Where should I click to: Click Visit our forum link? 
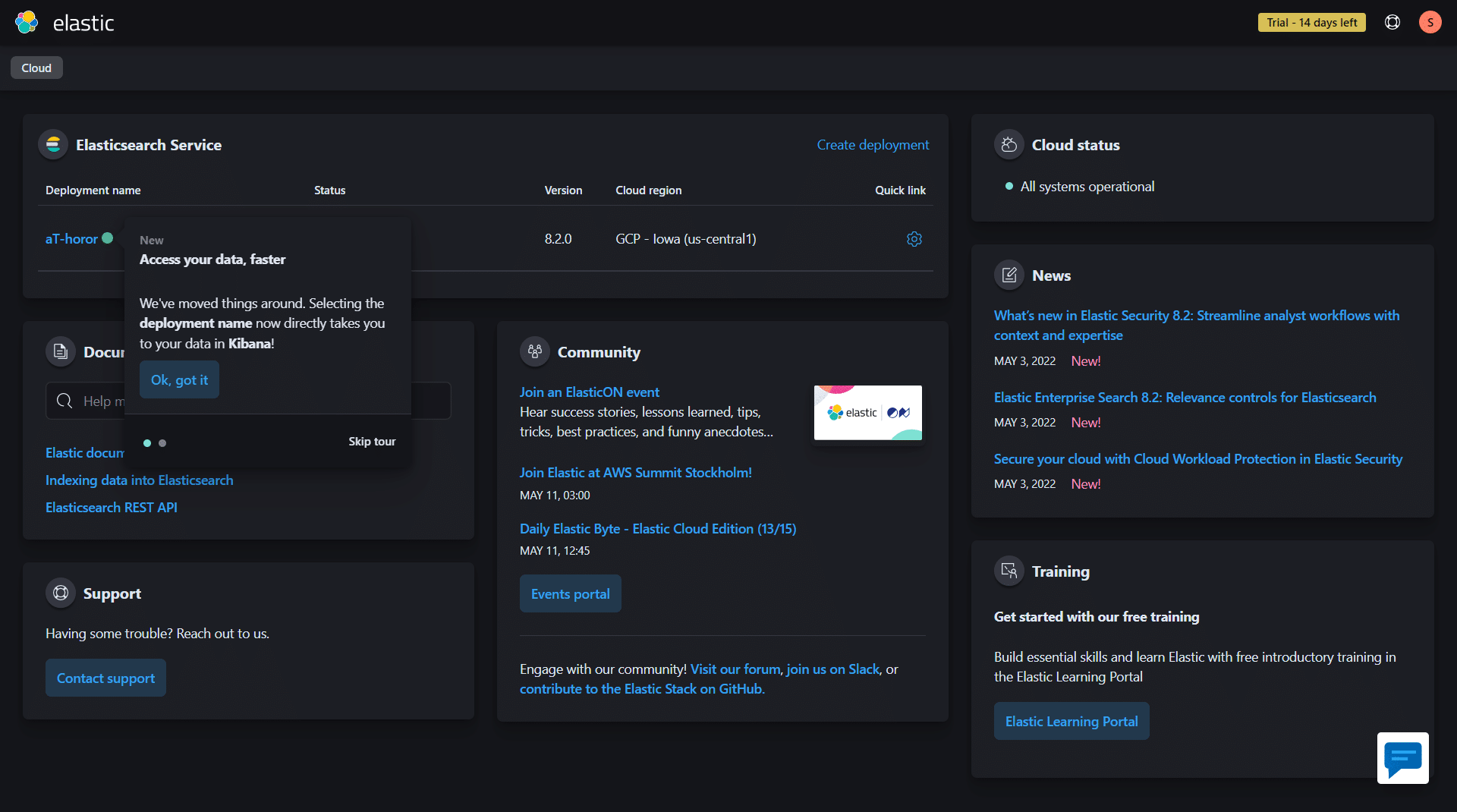(735, 669)
